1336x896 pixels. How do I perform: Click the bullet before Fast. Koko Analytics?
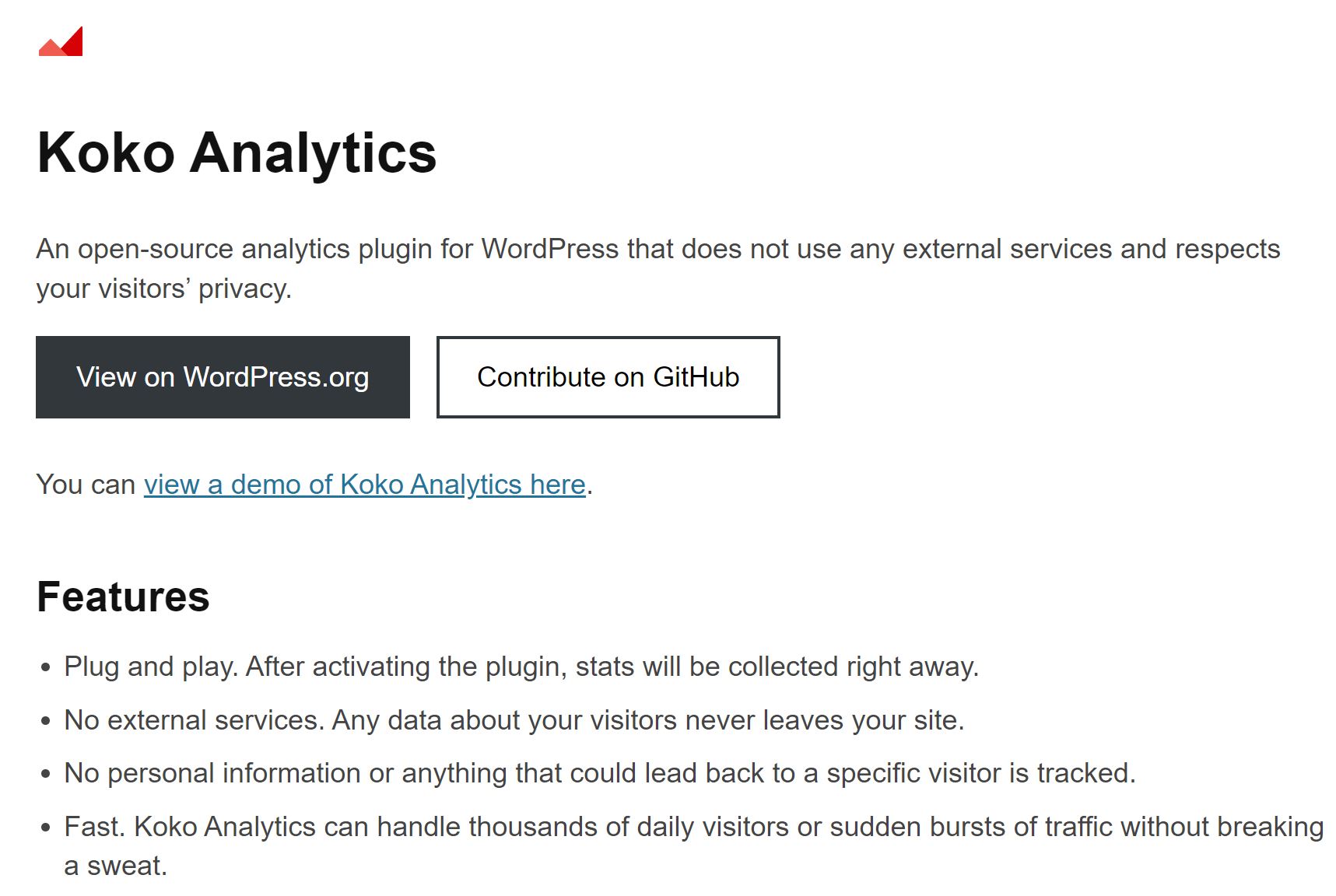point(46,828)
